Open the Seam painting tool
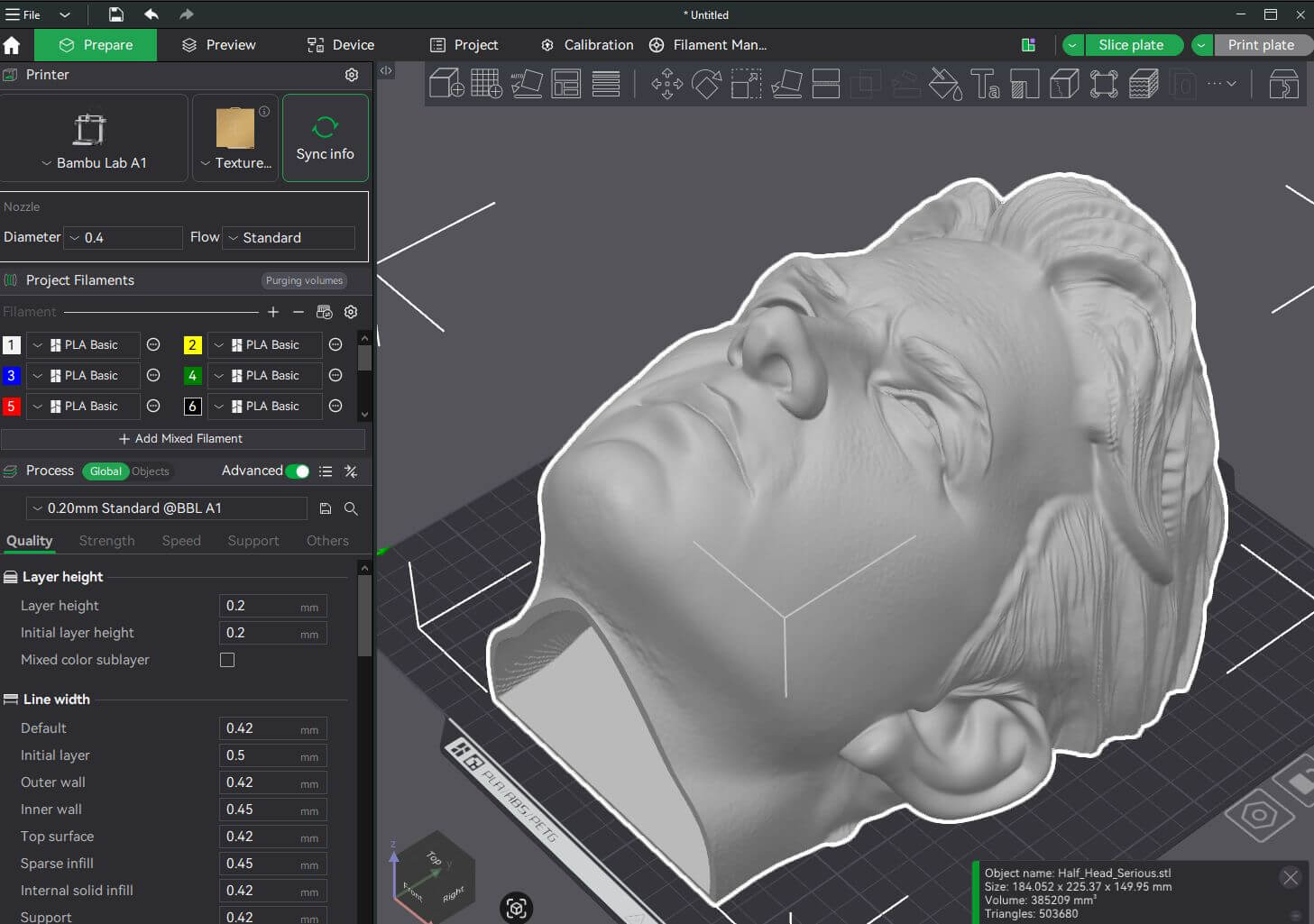The image size is (1314, 924). click(x=1064, y=84)
